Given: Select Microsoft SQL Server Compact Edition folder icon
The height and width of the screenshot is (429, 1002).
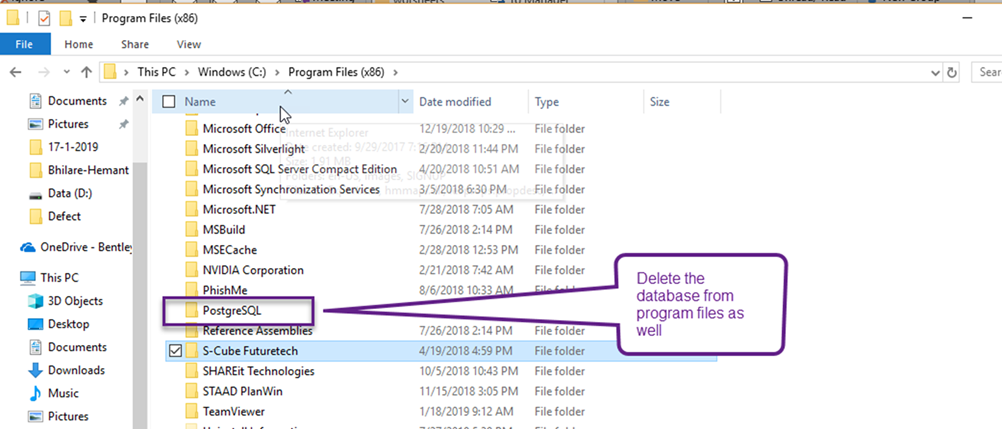Looking at the screenshot, I should pos(192,169).
